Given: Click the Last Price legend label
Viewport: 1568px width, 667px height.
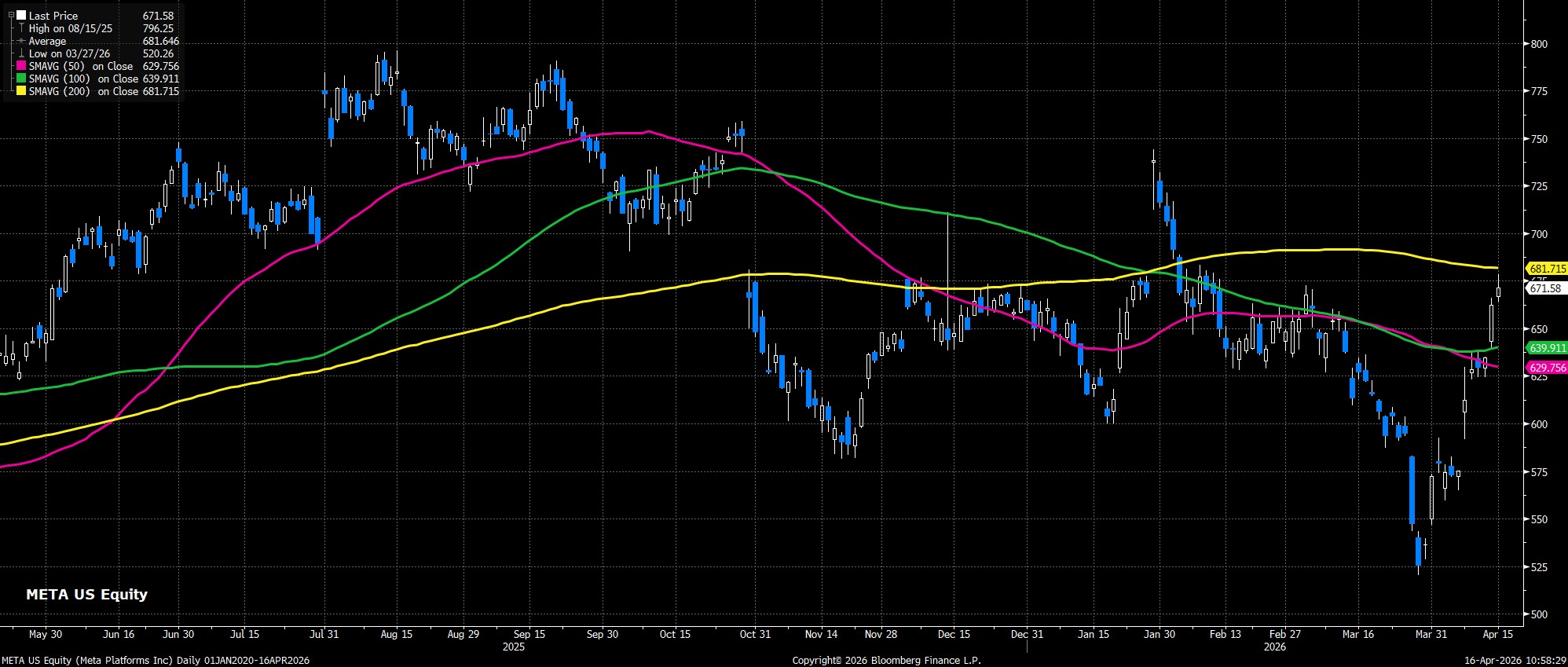Looking at the screenshot, I should point(53,16).
